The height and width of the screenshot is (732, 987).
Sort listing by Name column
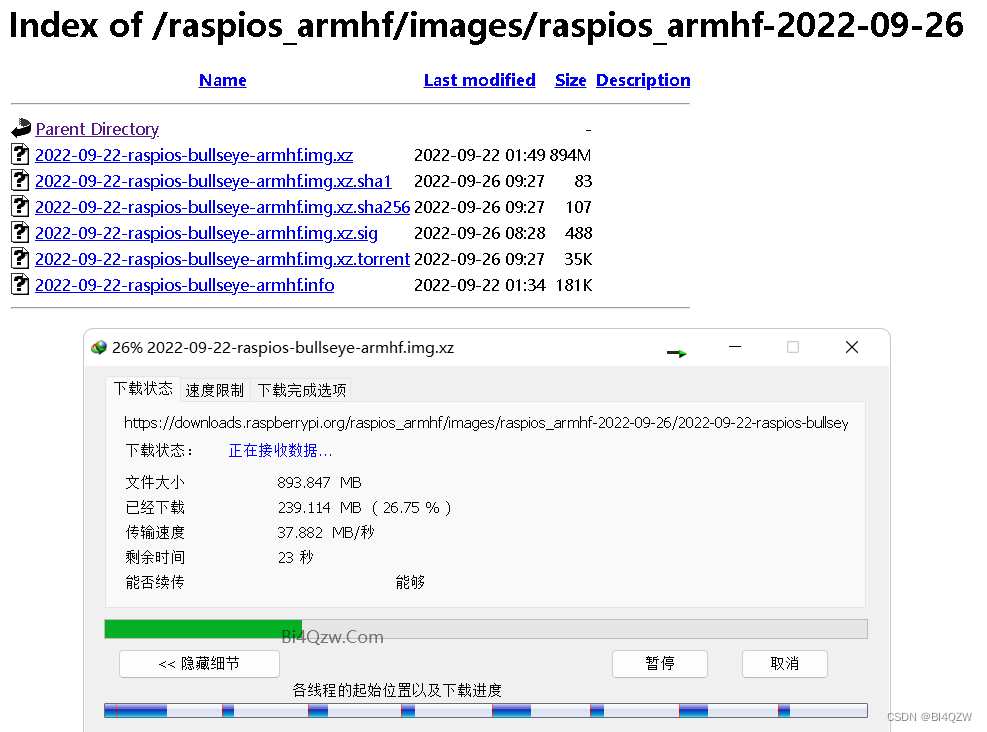pos(222,80)
